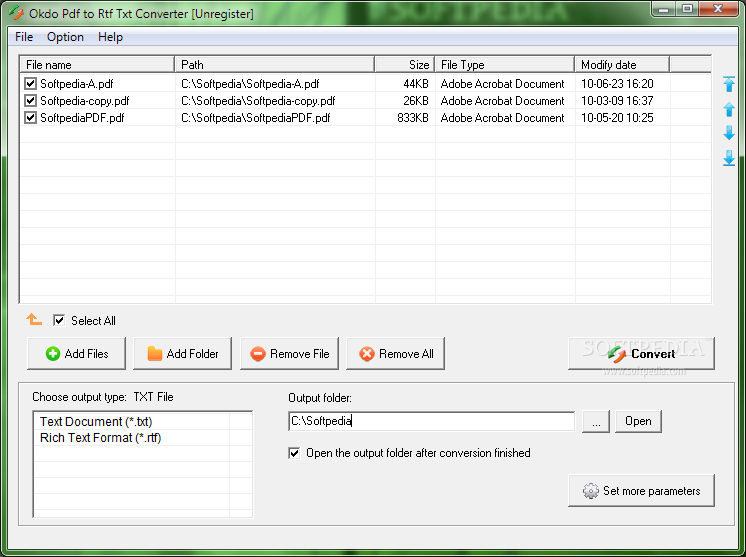
Task: Close the Okdo converter window
Action: click(719, 9)
